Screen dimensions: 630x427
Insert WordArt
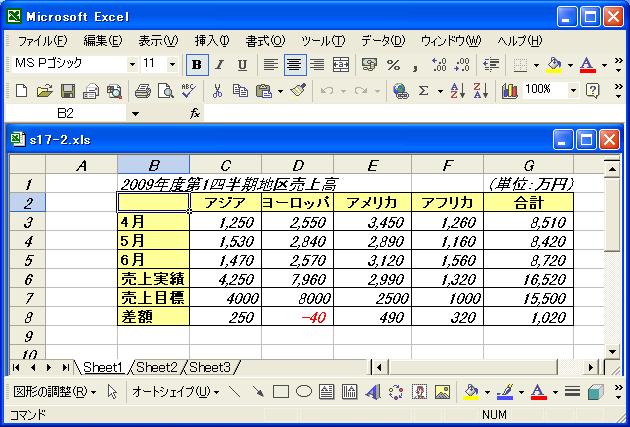(x=373, y=392)
